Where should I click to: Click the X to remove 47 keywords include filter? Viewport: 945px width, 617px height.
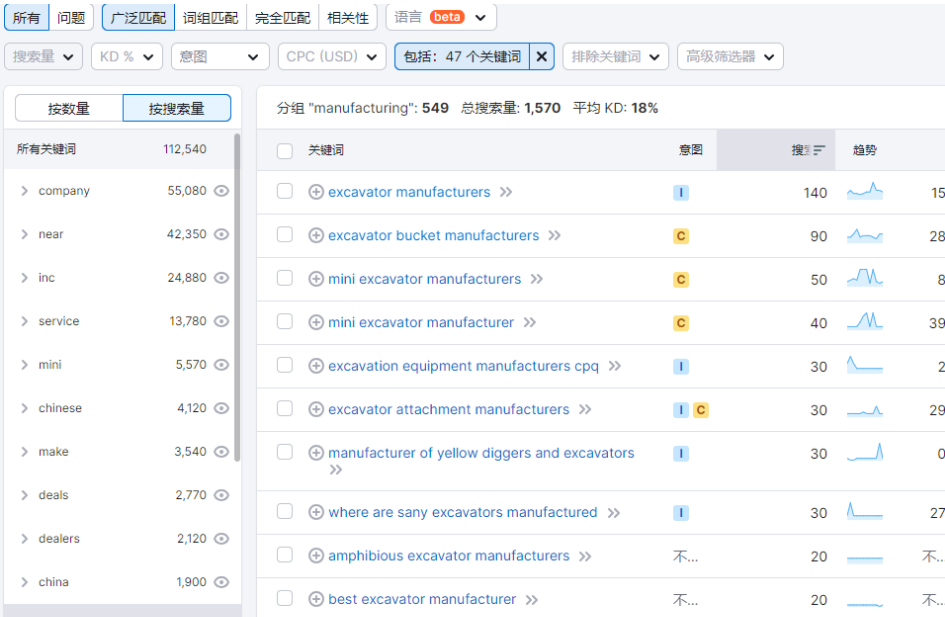(x=541, y=57)
